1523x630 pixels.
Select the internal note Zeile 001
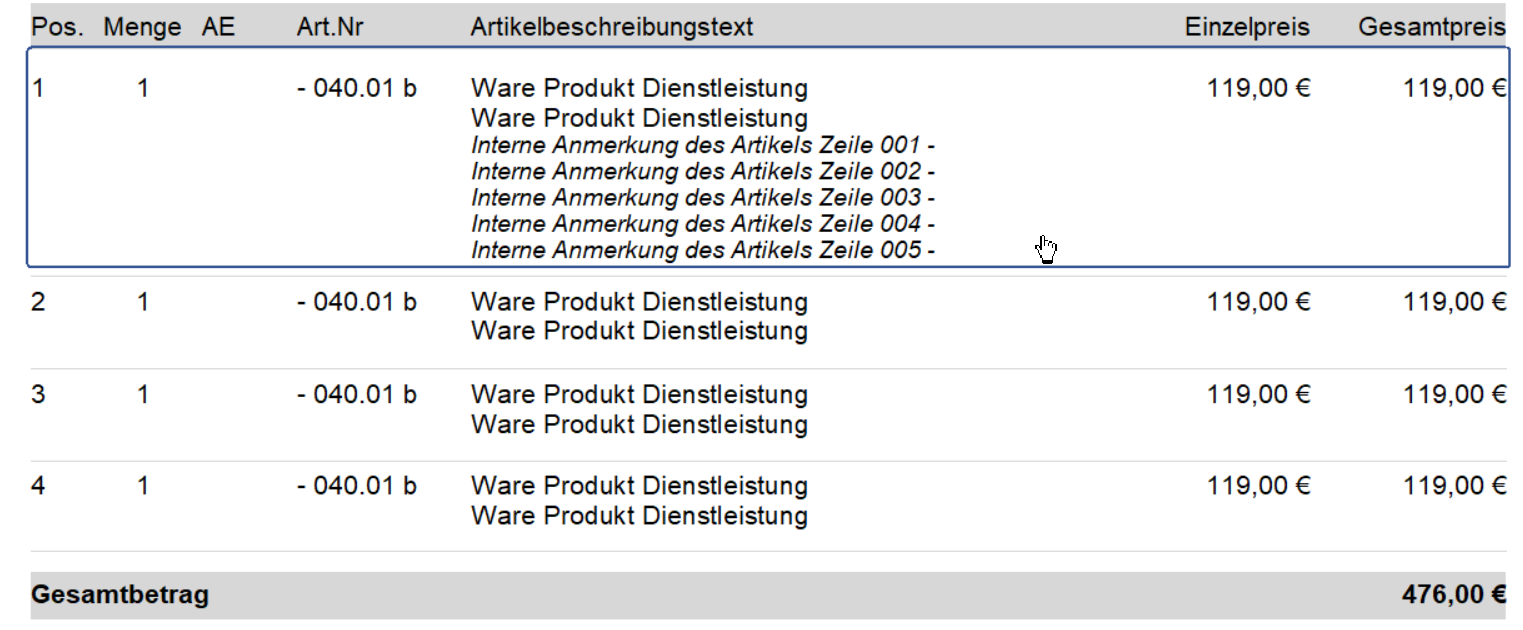[x=703, y=146]
